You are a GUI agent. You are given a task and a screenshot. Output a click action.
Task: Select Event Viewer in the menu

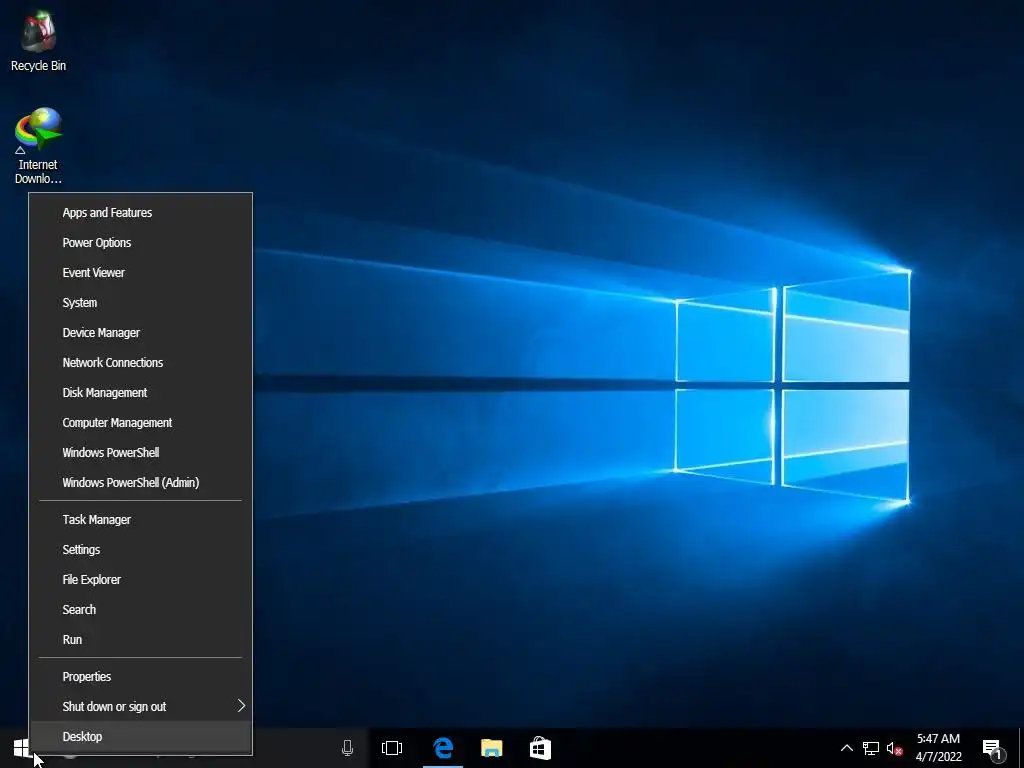140,272
